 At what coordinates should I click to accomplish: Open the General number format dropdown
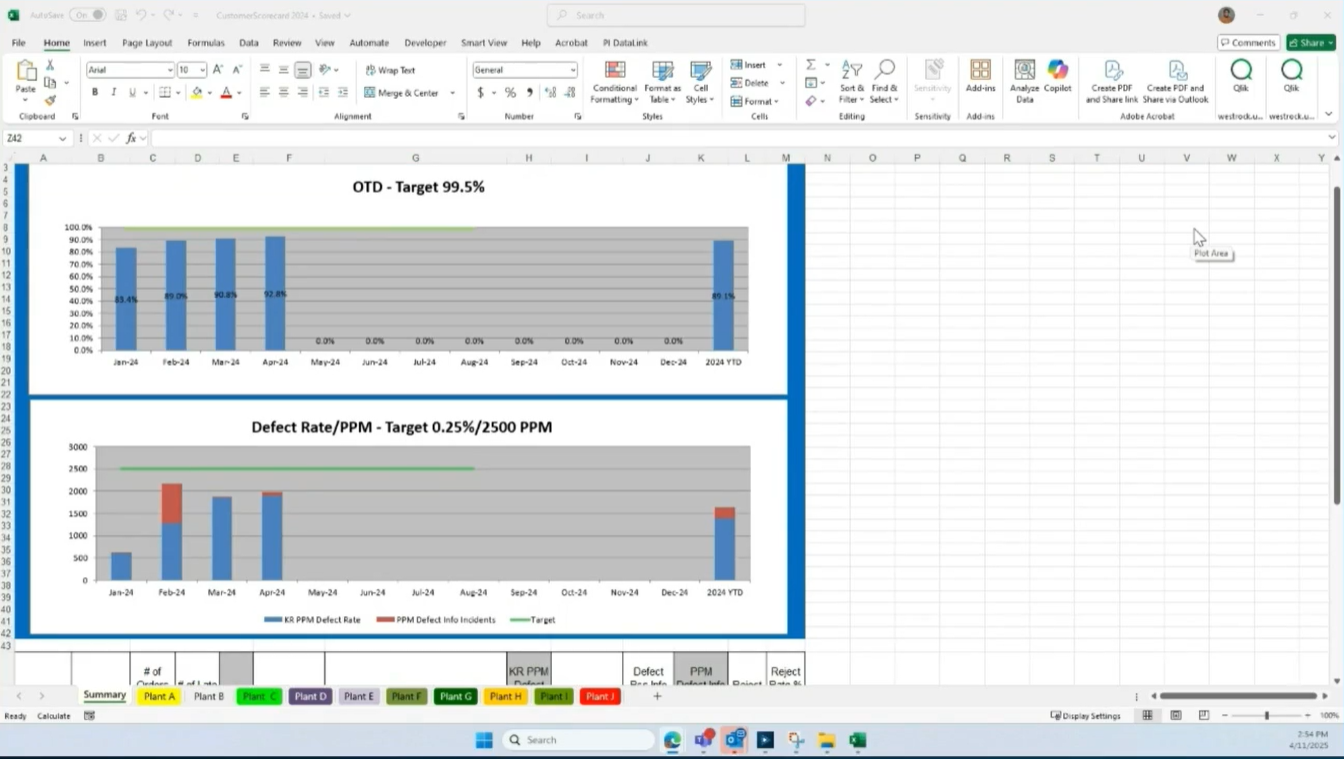point(572,70)
